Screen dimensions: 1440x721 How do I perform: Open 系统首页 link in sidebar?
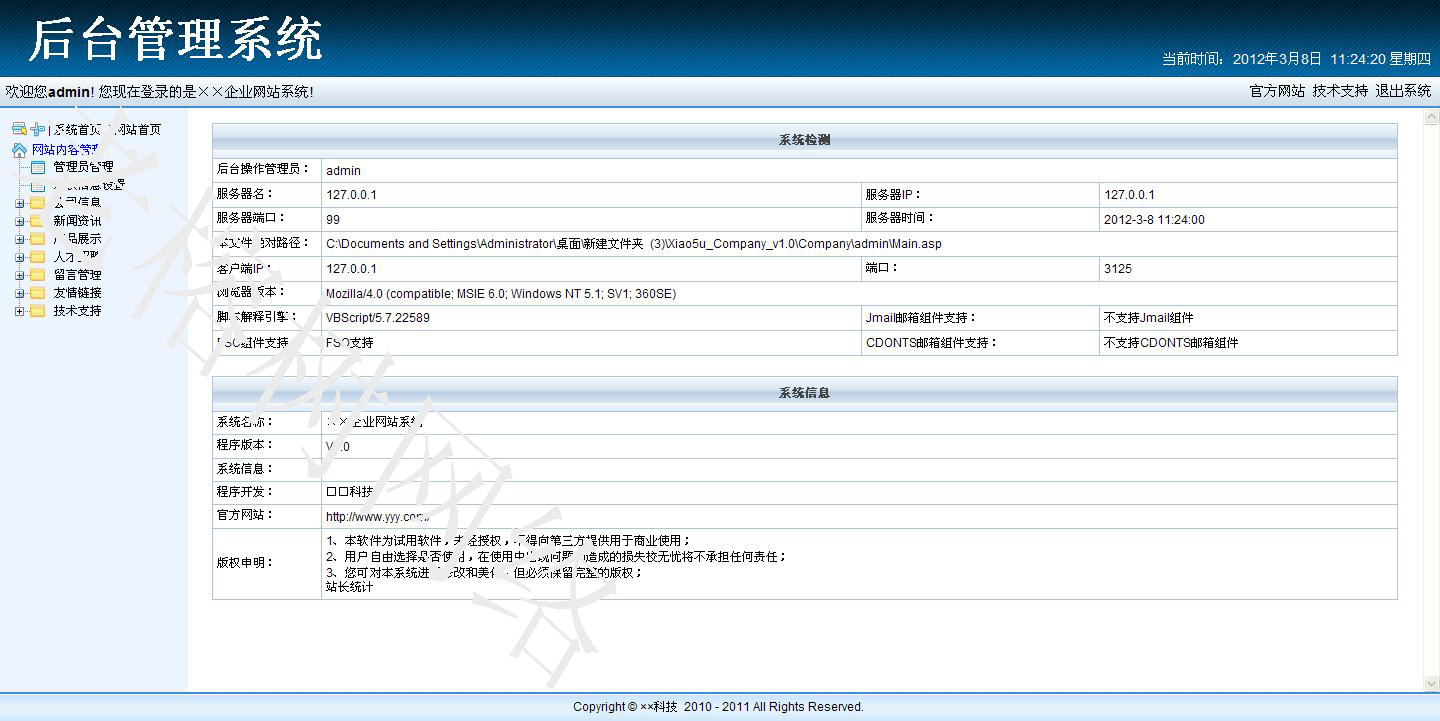[77, 130]
